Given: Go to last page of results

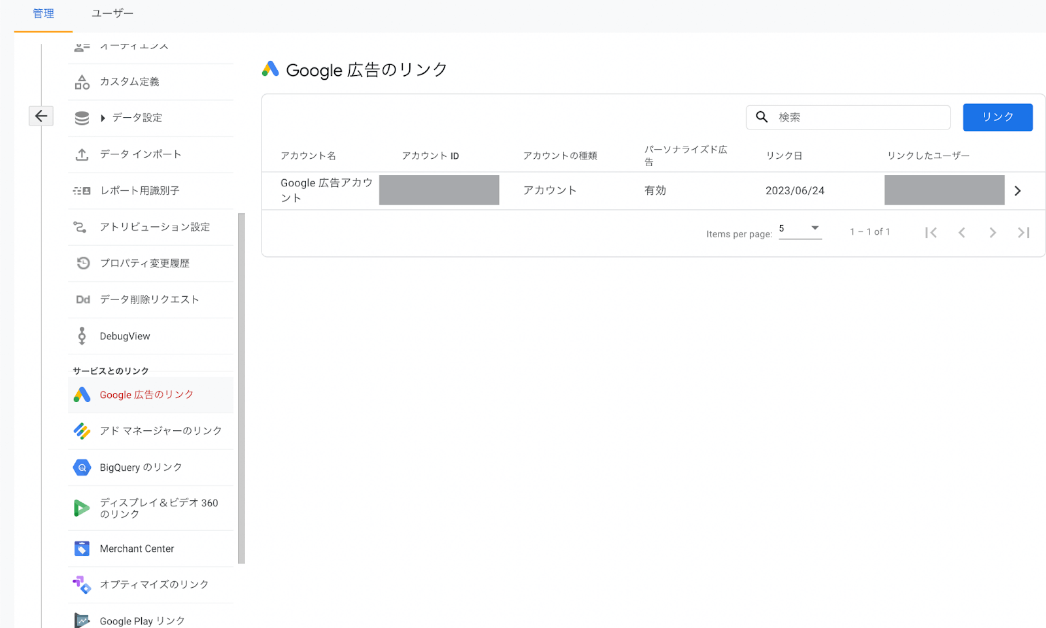Looking at the screenshot, I should click(x=1023, y=232).
